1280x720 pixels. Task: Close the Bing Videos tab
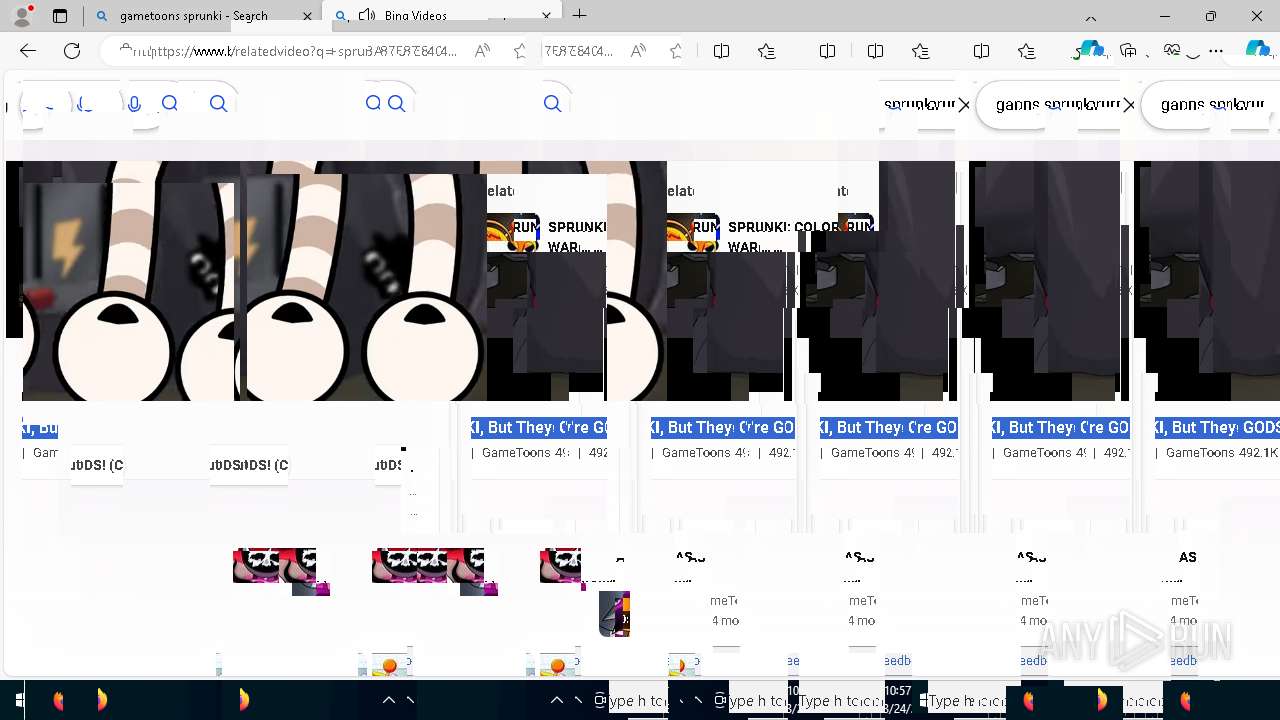coord(547,16)
